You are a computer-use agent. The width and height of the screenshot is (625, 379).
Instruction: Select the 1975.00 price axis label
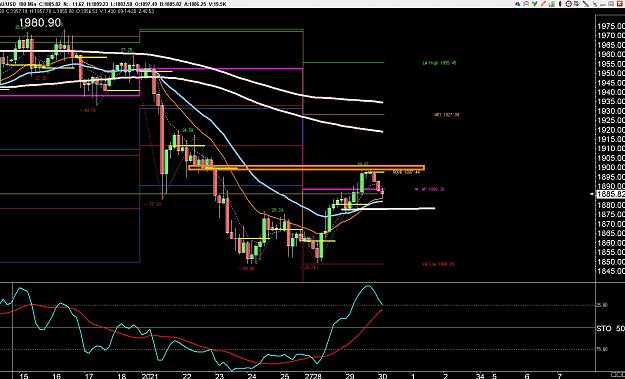pos(611,26)
